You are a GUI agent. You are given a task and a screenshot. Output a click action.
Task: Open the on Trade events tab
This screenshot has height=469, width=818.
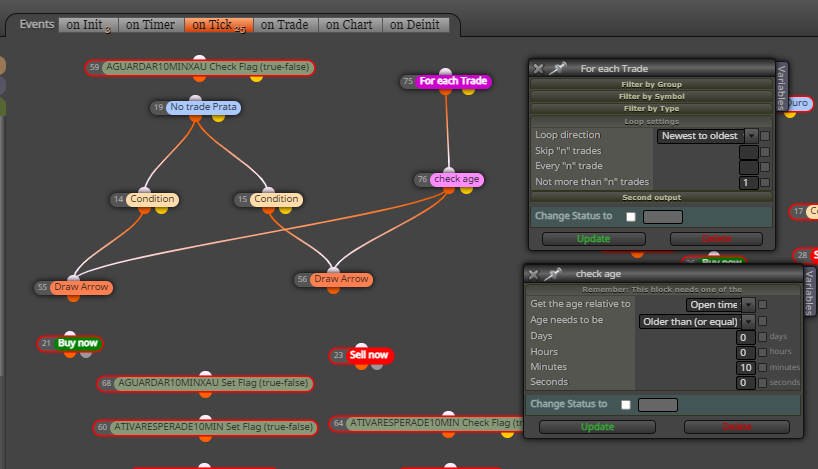(x=285, y=25)
